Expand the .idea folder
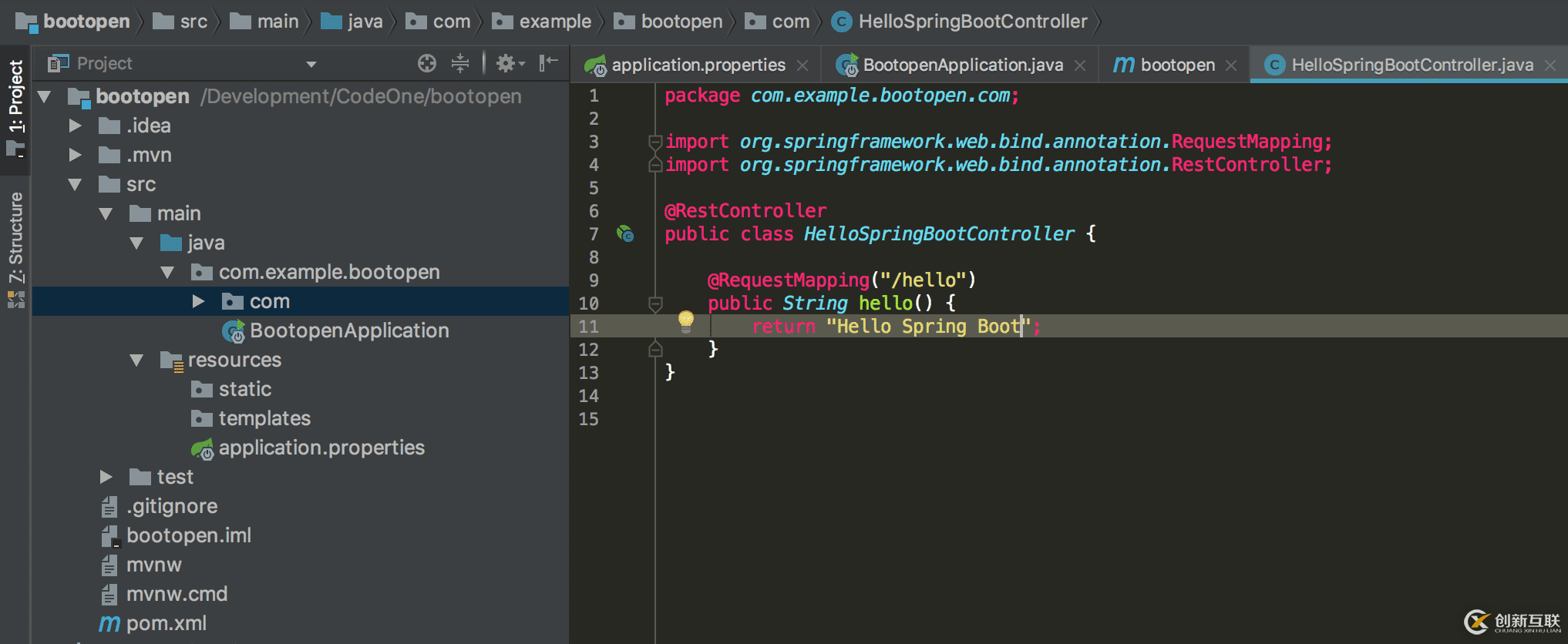The image size is (1568, 644). tap(75, 126)
